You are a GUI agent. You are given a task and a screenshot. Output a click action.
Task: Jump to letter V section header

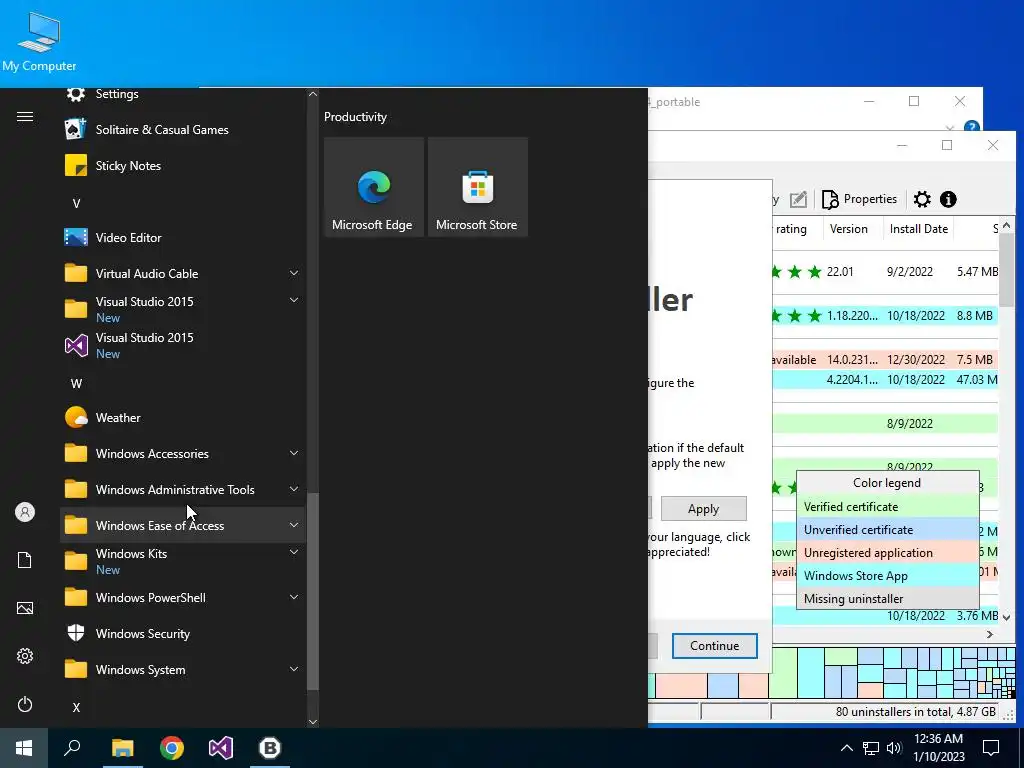pyautogui.click(x=76, y=204)
